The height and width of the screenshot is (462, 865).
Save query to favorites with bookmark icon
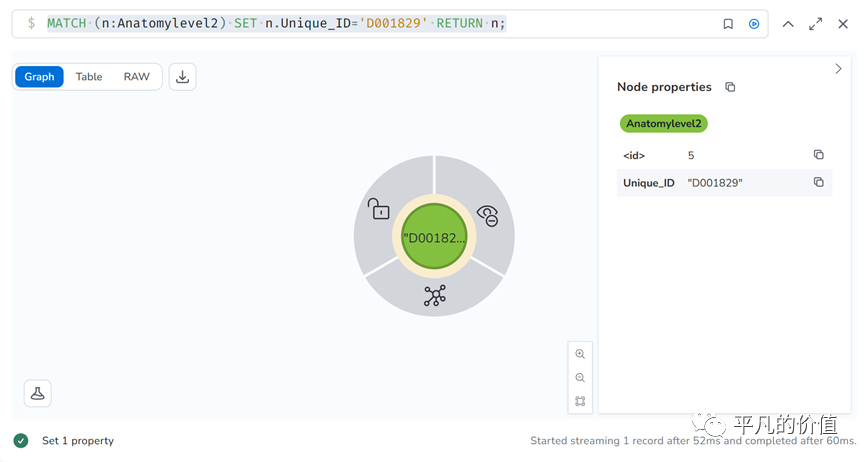tap(728, 24)
